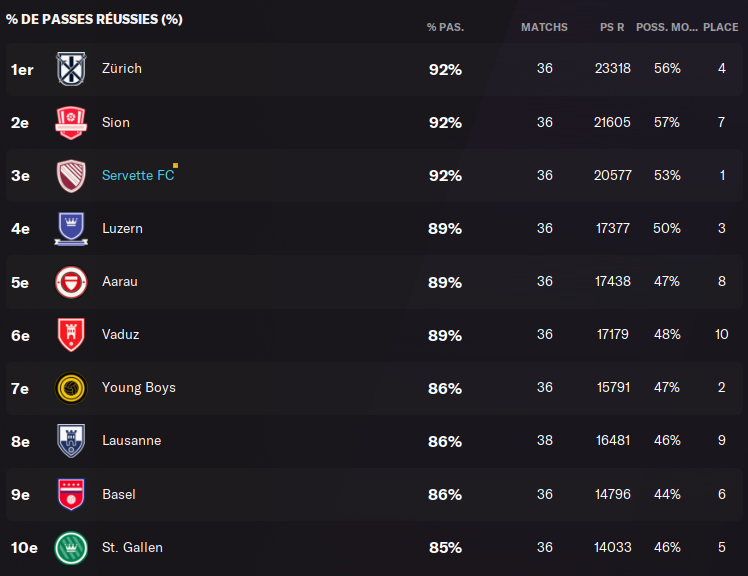Viewport: 748px width, 576px height.
Task: Open the Young Boys yellow ball badge
Action: tap(71, 388)
